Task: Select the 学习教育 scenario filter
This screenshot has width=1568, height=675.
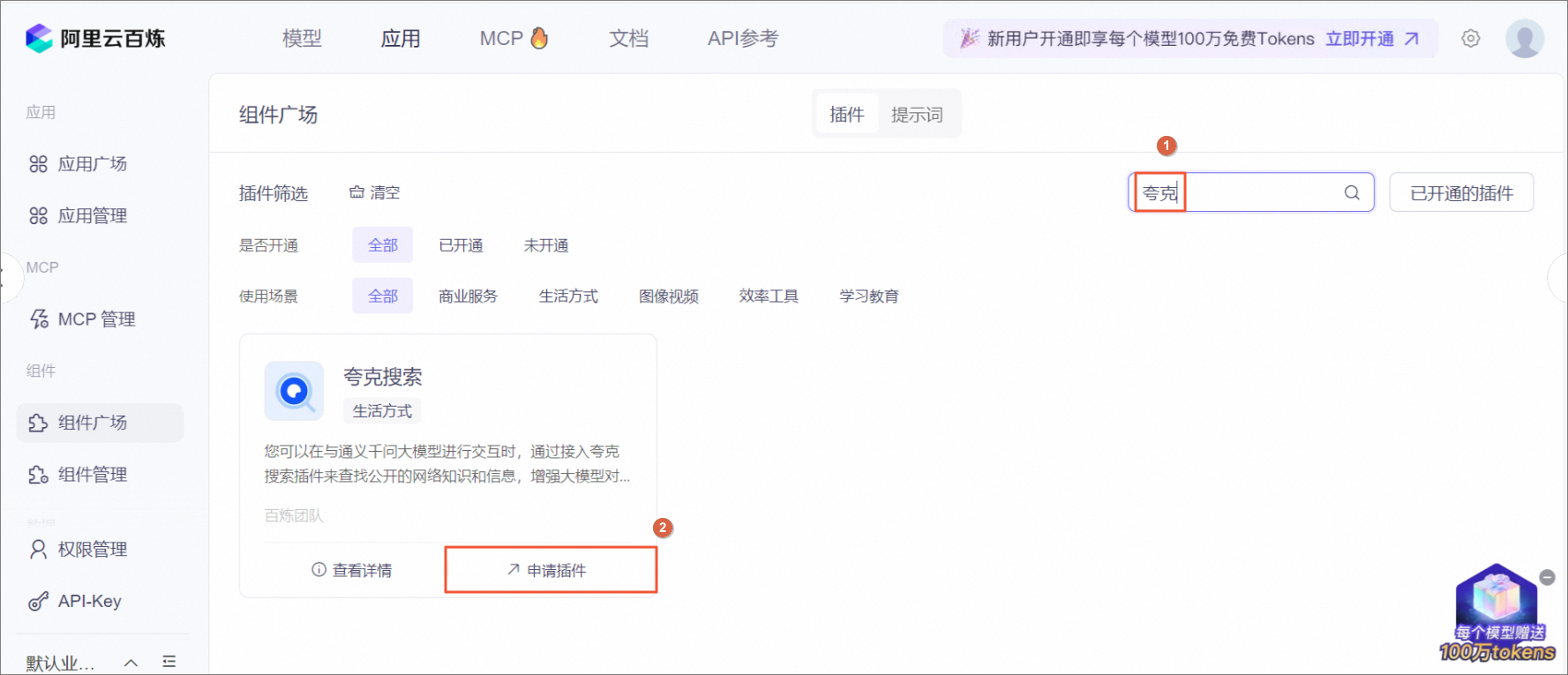Action: click(869, 296)
